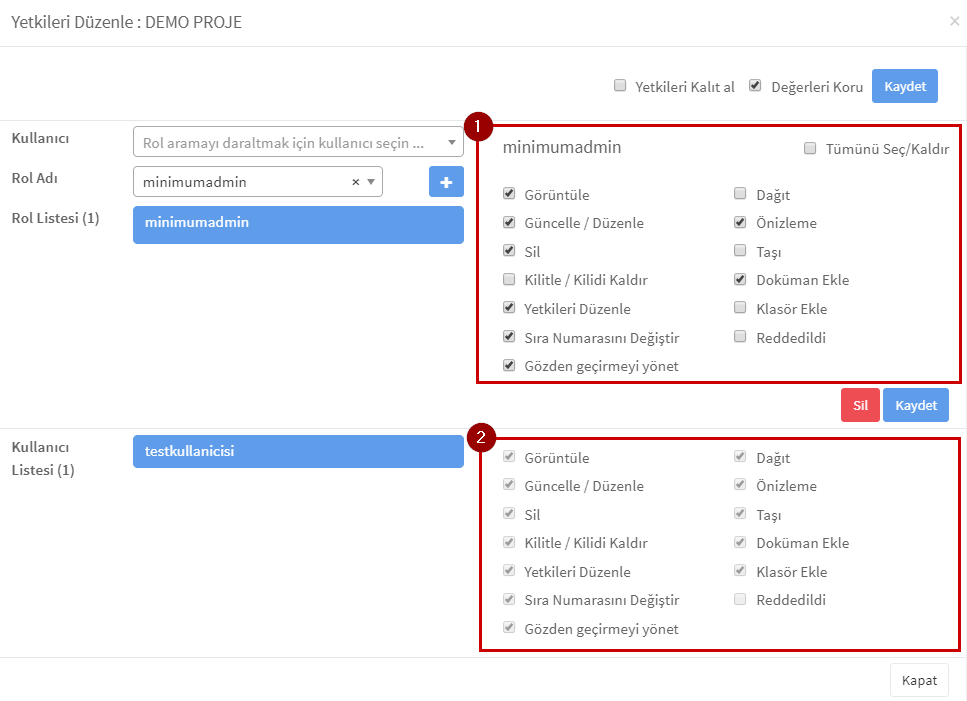Click the red Sil button
Screen dimensions: 967x701
tap(860, 405)
